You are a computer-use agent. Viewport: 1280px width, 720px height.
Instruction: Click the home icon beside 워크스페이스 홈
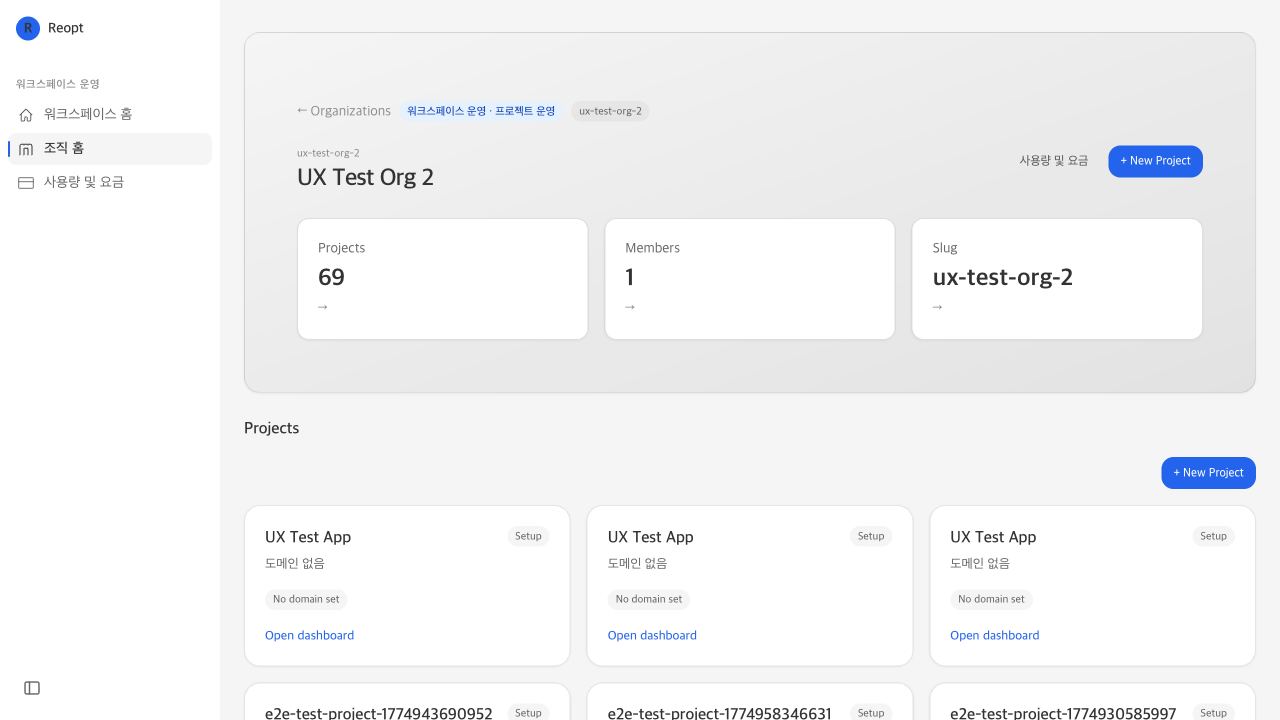pyautogui.click(x=26, y=115)
